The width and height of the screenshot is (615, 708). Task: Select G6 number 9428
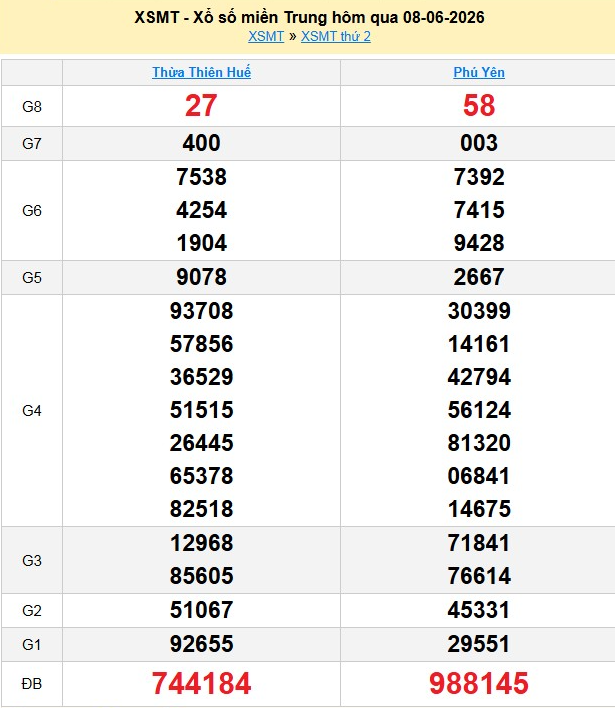tap(479, 243)
